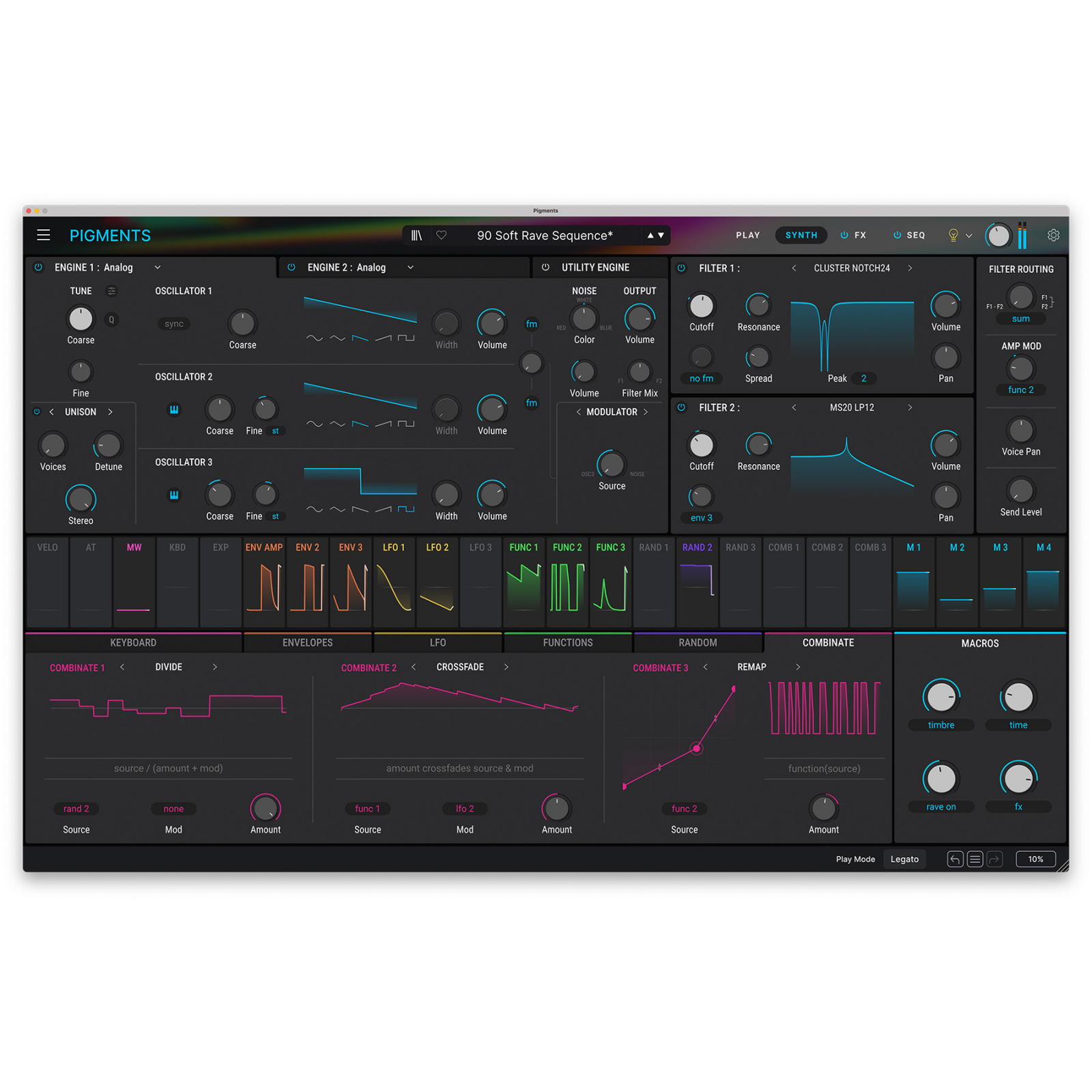Open the tune settings icon in Engine 1
1092x1092 pixels.
click(x=111, y=291)
